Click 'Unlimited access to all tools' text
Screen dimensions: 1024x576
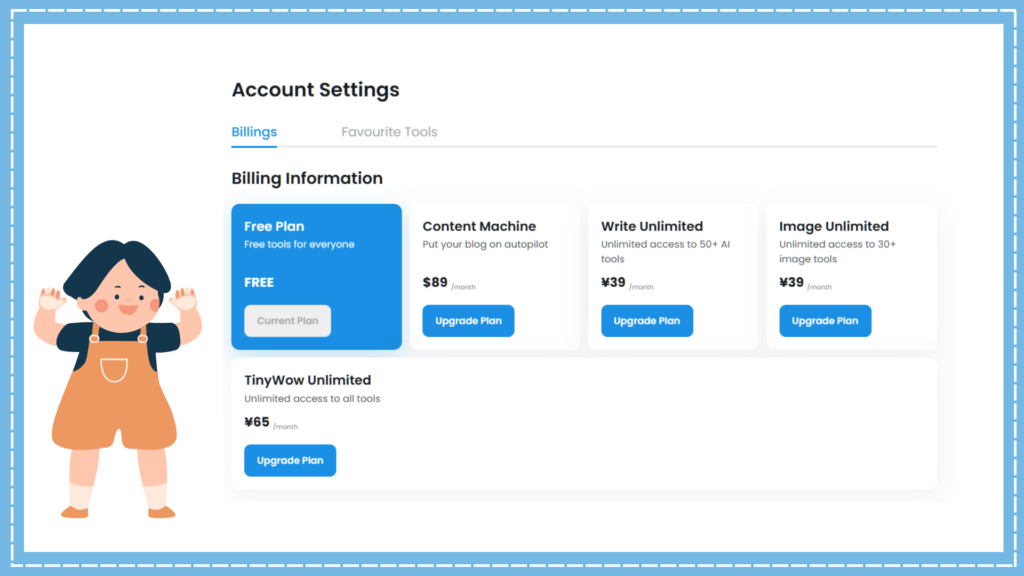coord(312,398)
